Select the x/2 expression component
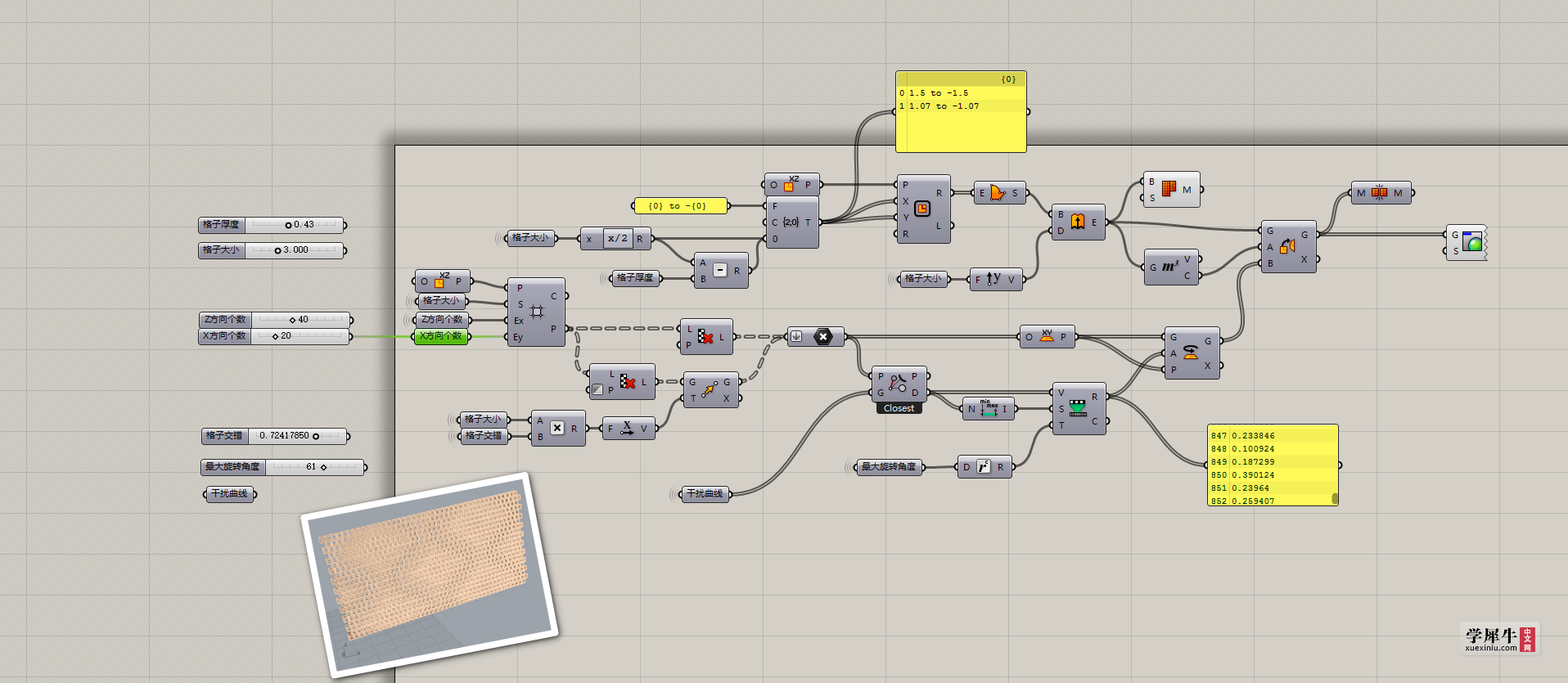The width and height of the screenshot is (1568, 683). pyautogui.click(x=615, y=239)
